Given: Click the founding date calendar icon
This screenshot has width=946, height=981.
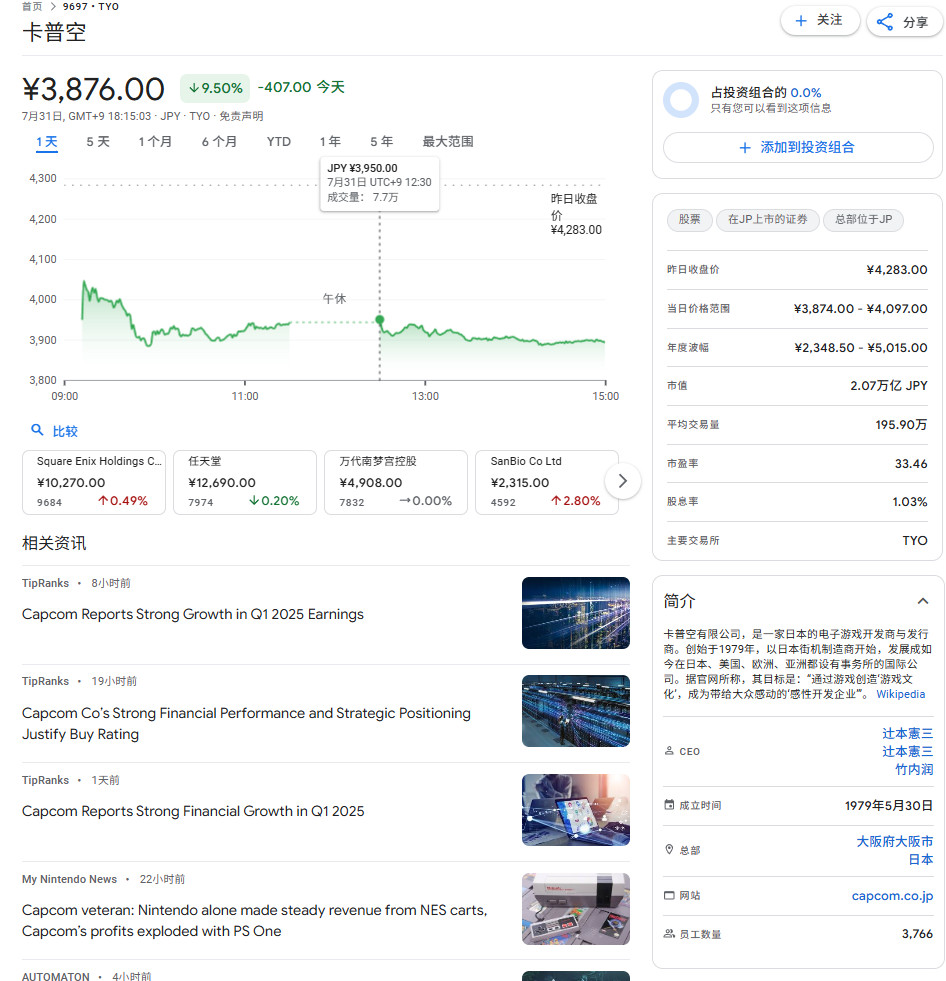Looking at the screenshot, I should pyautogui.click(x=669, y=805).
